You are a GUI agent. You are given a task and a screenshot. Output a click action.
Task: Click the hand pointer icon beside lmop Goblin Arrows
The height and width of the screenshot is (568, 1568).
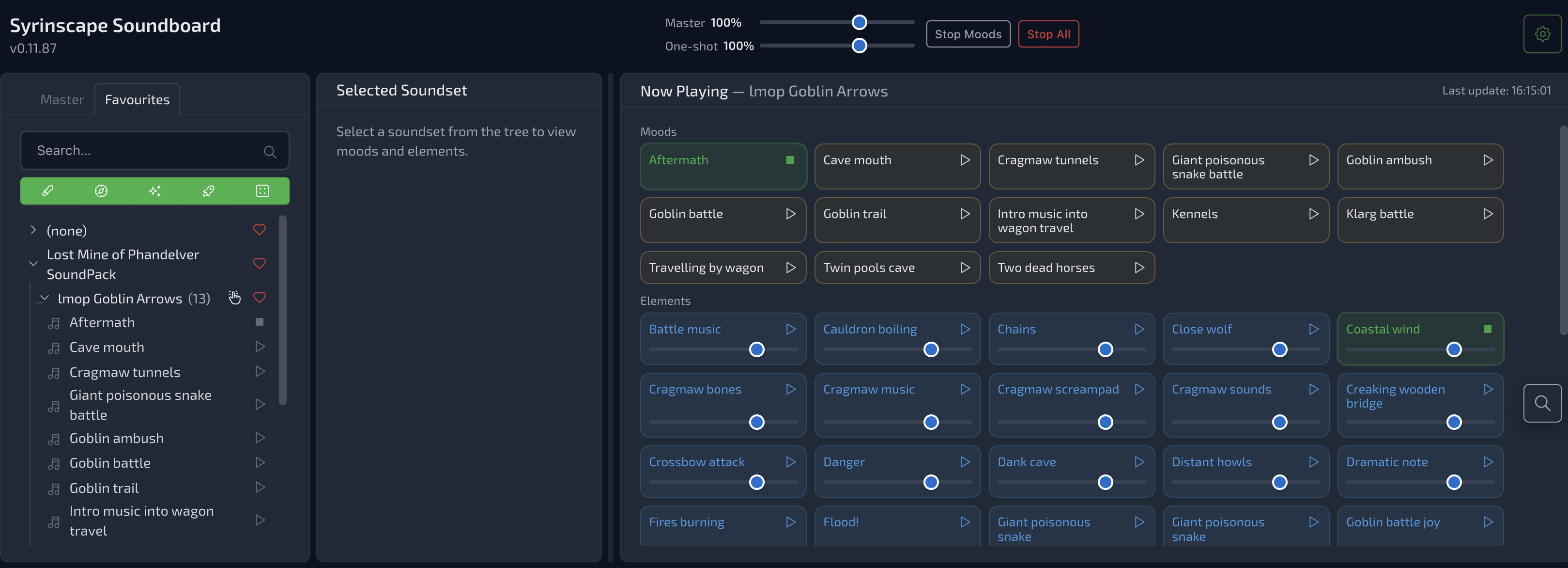tap(234, 298)
